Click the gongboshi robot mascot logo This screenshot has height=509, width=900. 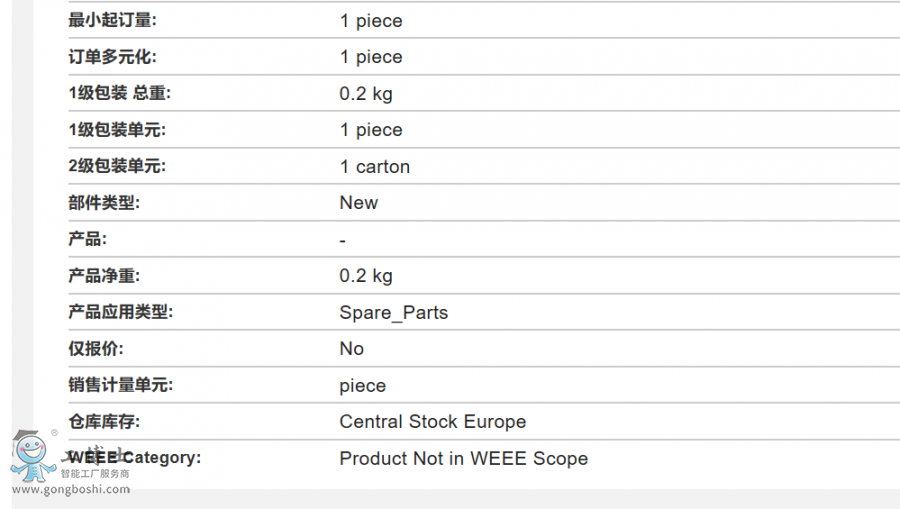[x=33, y=456]
